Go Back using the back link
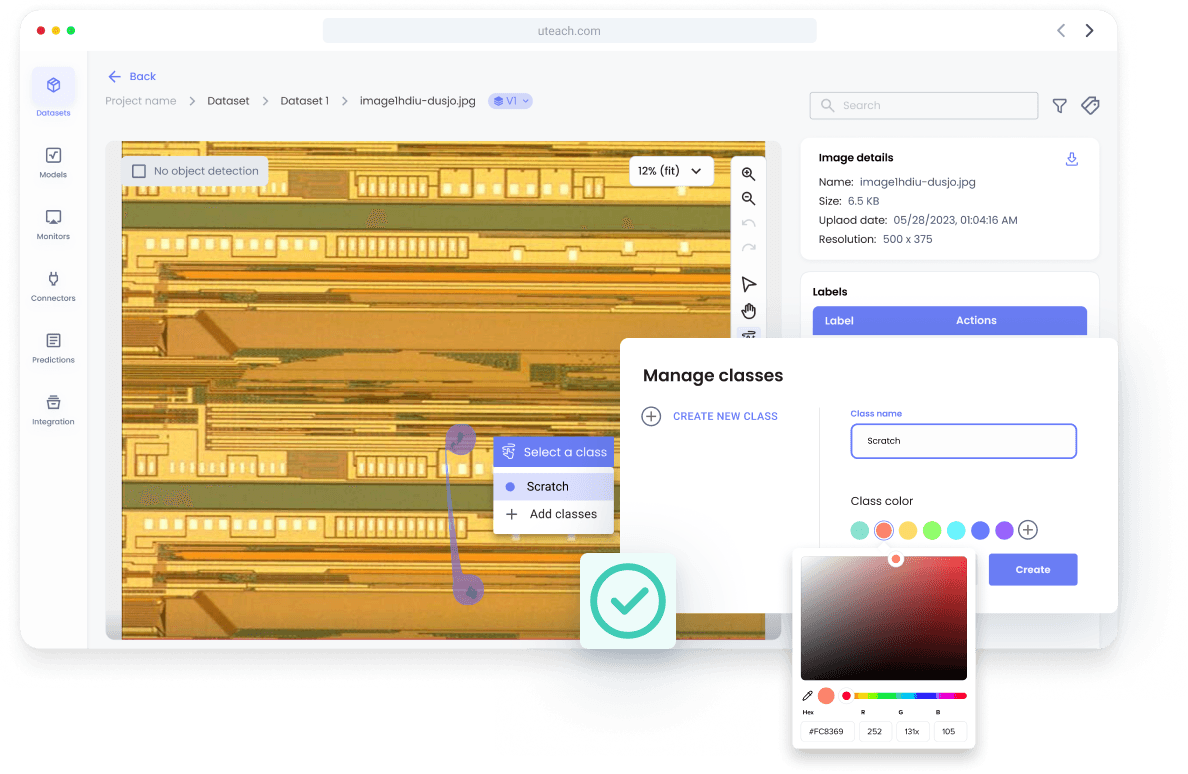 coord(132,76)
